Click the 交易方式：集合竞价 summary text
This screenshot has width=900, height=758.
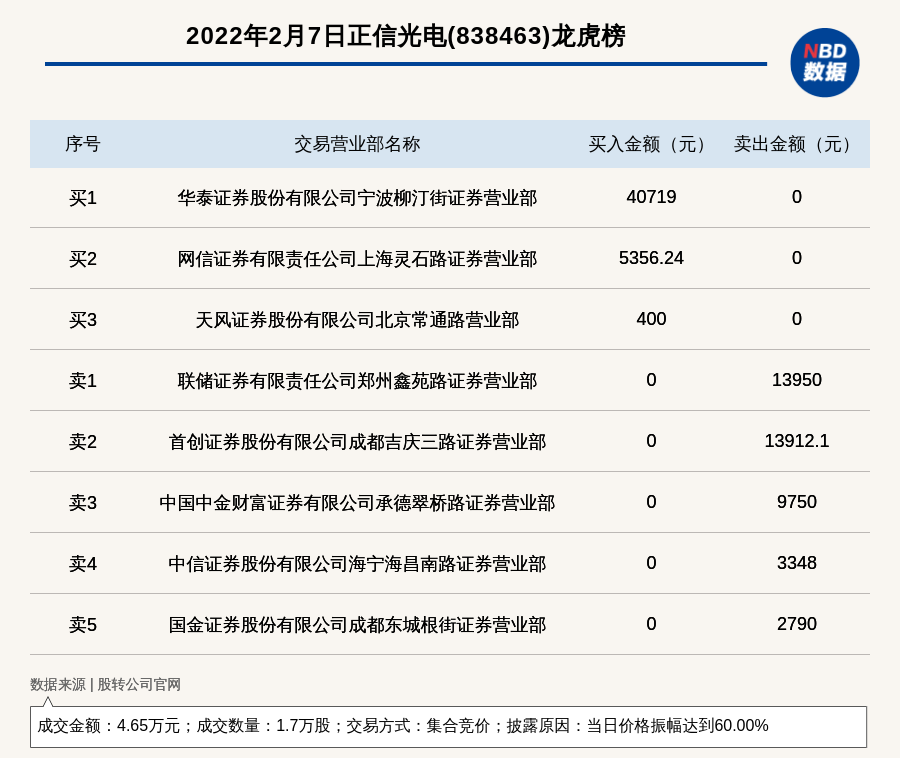(418, 726)
